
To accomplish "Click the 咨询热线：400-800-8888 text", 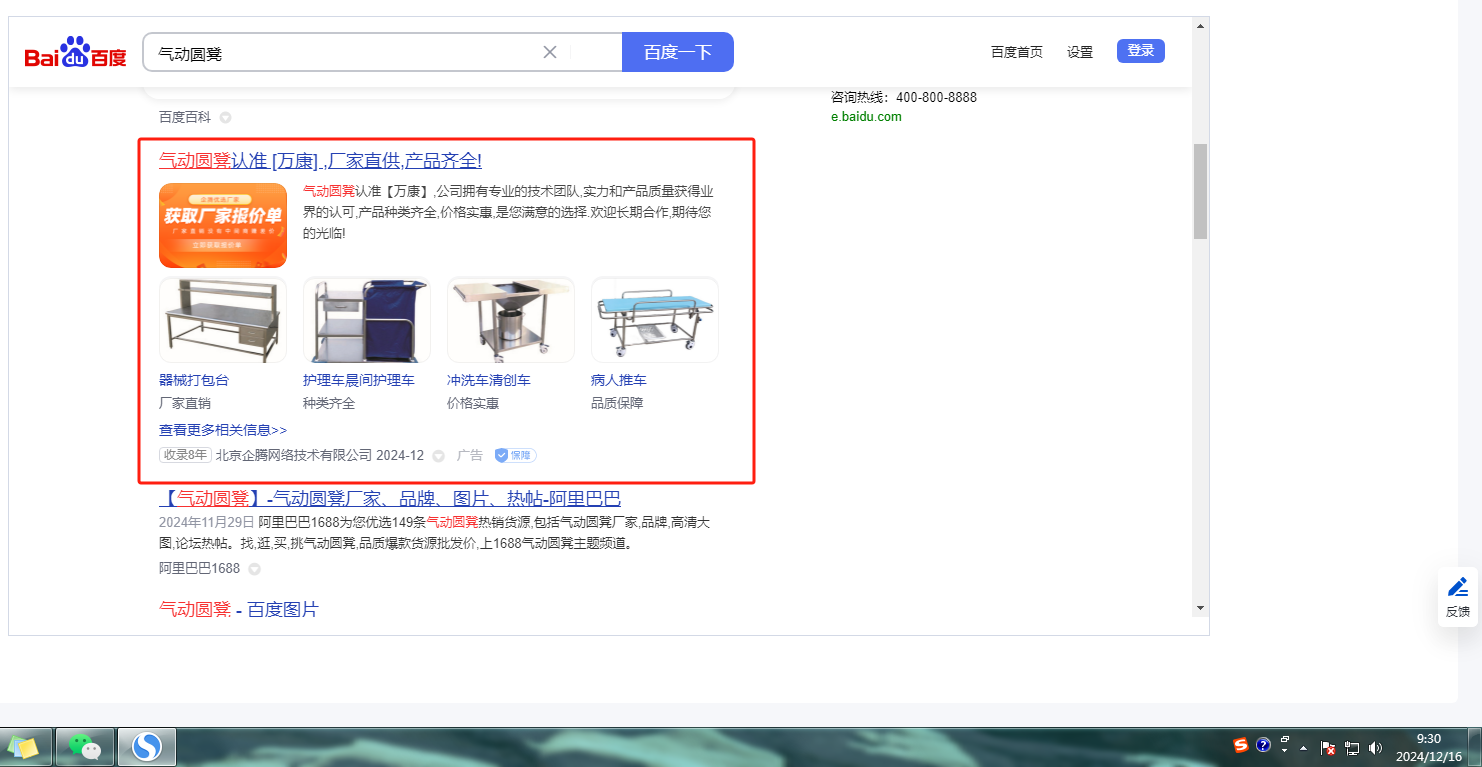I will (904, 97).
